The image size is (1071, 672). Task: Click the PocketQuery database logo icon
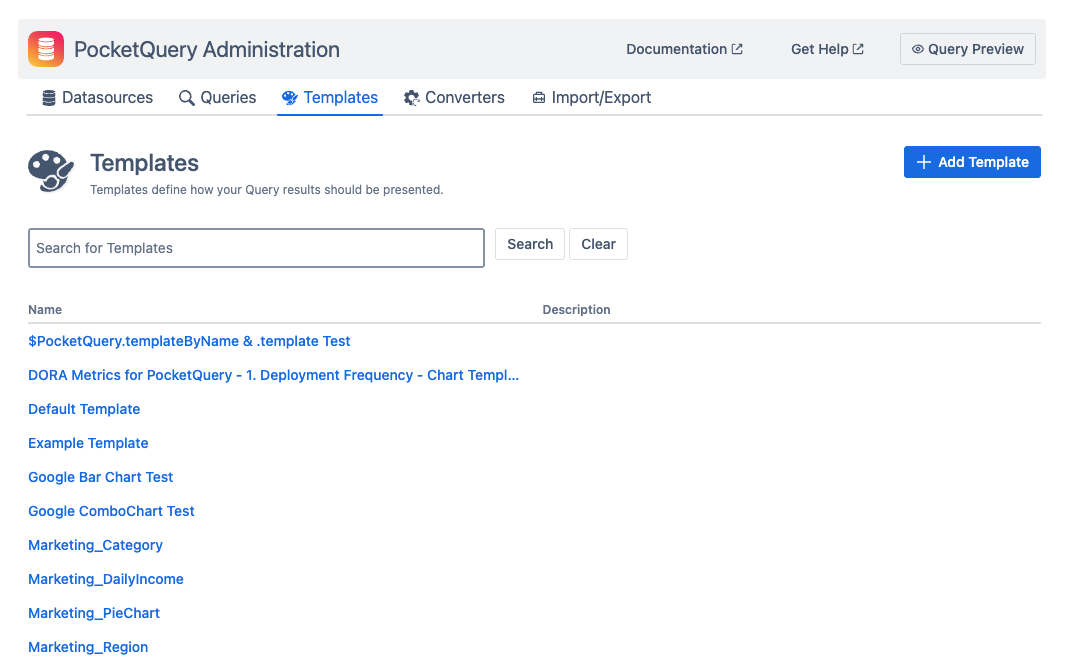tap(44, 48)
